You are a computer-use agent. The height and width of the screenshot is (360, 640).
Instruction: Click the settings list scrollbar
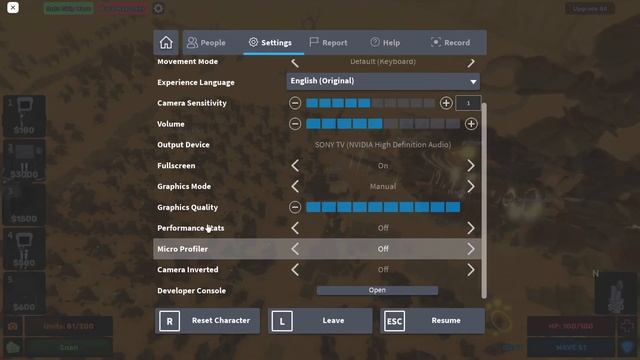pyautogui.click(x=484, y=200)
